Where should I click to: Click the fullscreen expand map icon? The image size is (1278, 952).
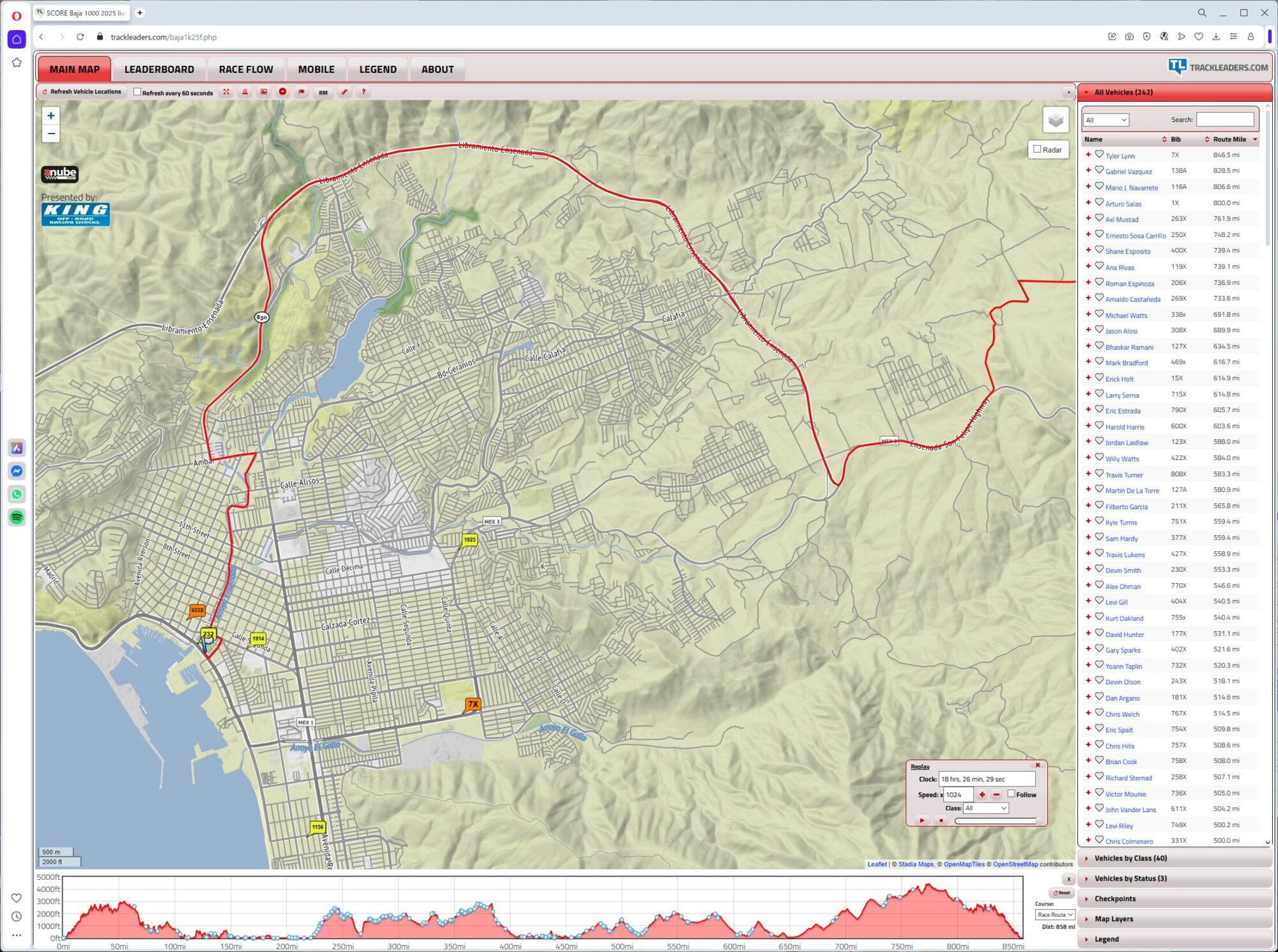click(x=226, y=92)
